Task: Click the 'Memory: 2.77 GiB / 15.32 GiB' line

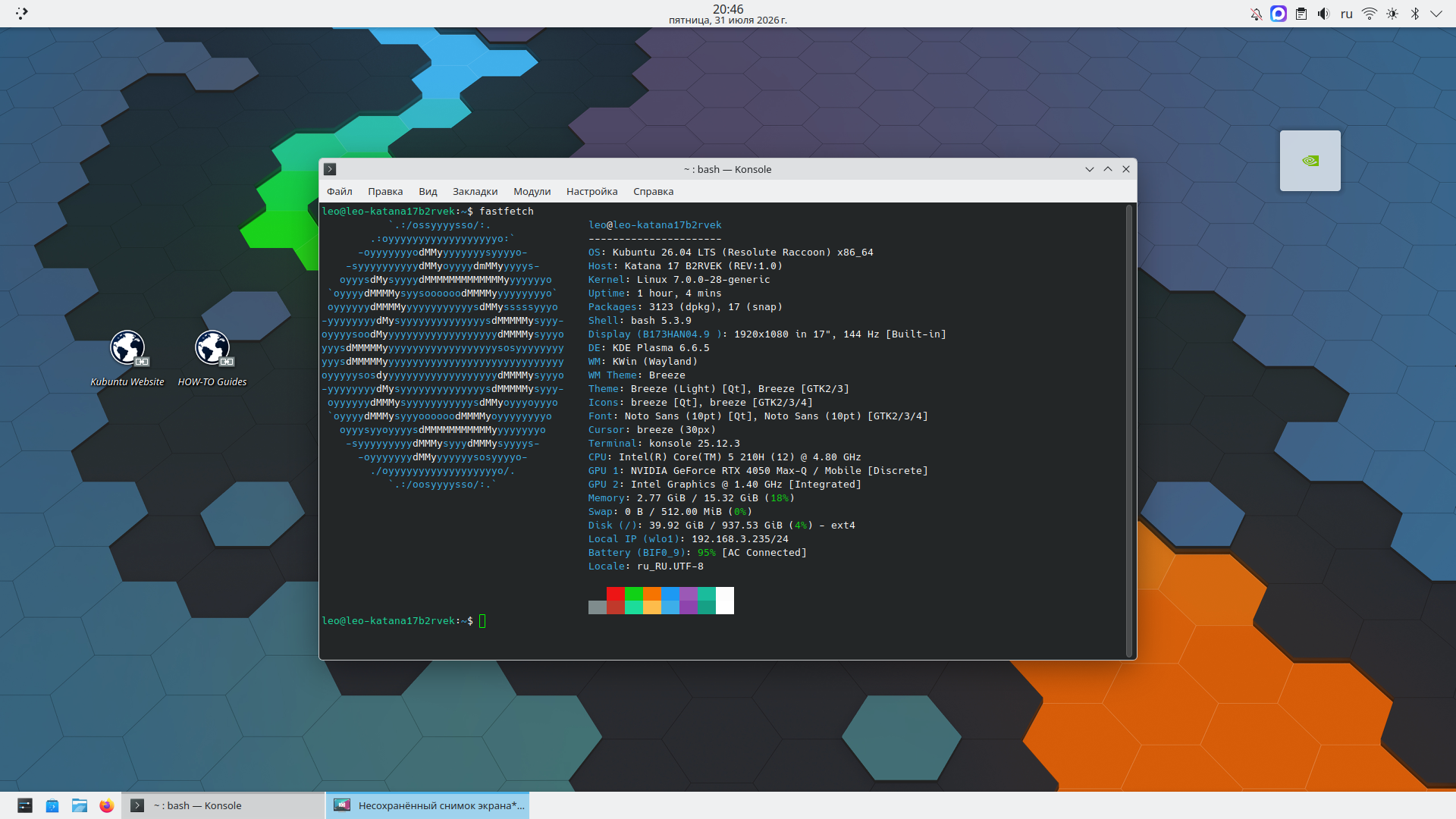Action: [692, 498]
